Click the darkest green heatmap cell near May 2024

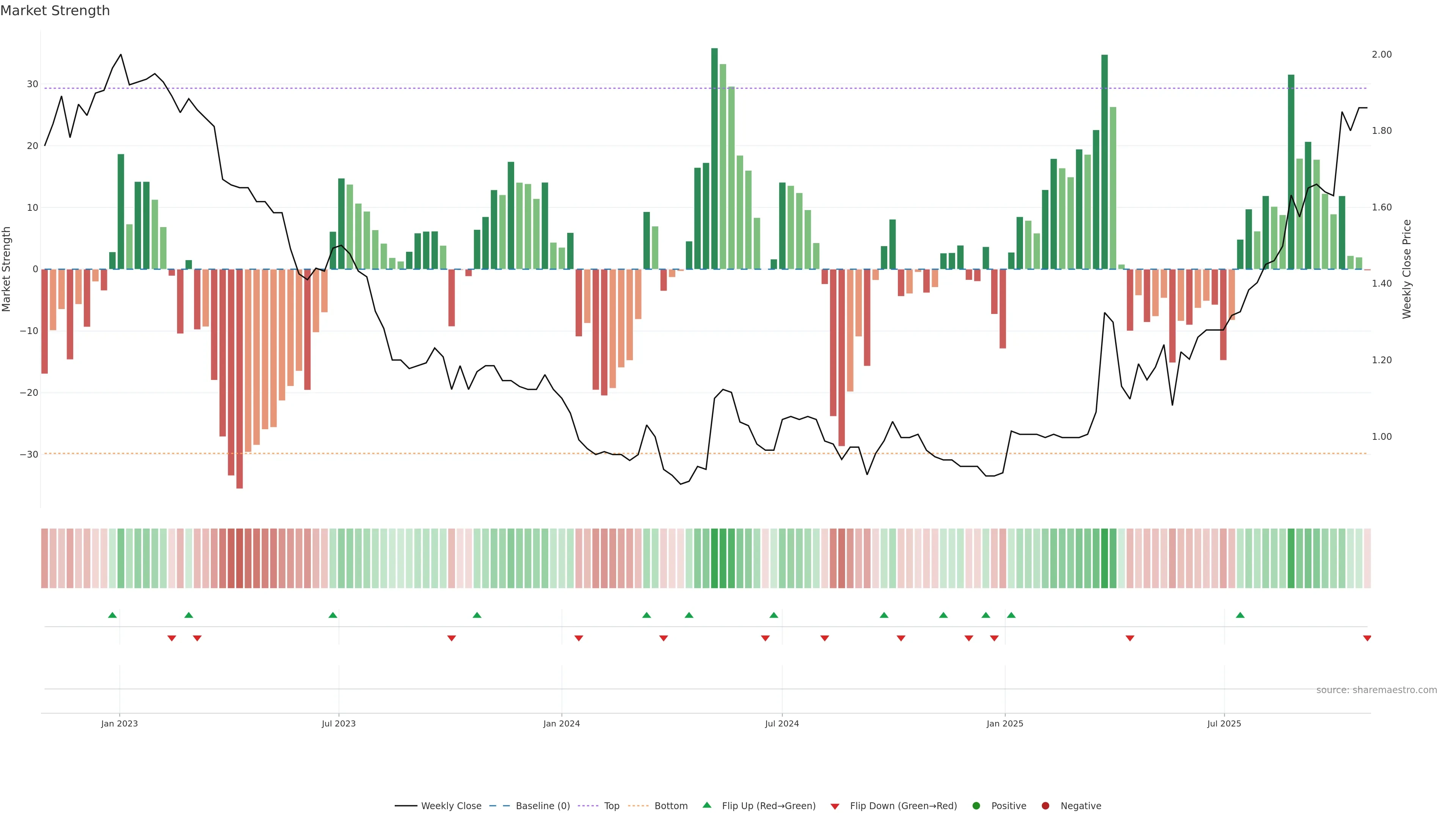[x=714, y=559]
